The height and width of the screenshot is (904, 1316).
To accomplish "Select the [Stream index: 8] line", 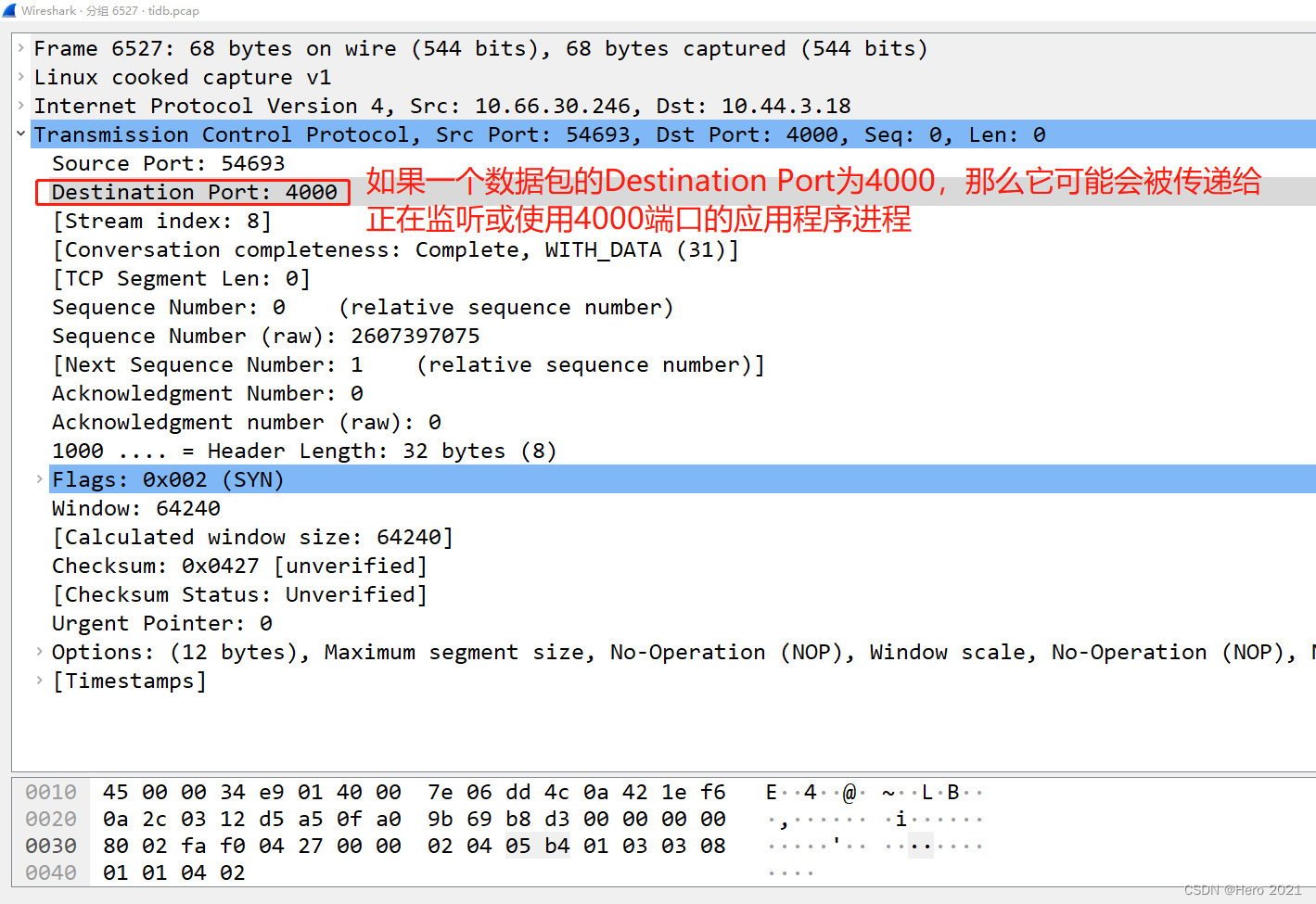I will (x=162, y=221).
